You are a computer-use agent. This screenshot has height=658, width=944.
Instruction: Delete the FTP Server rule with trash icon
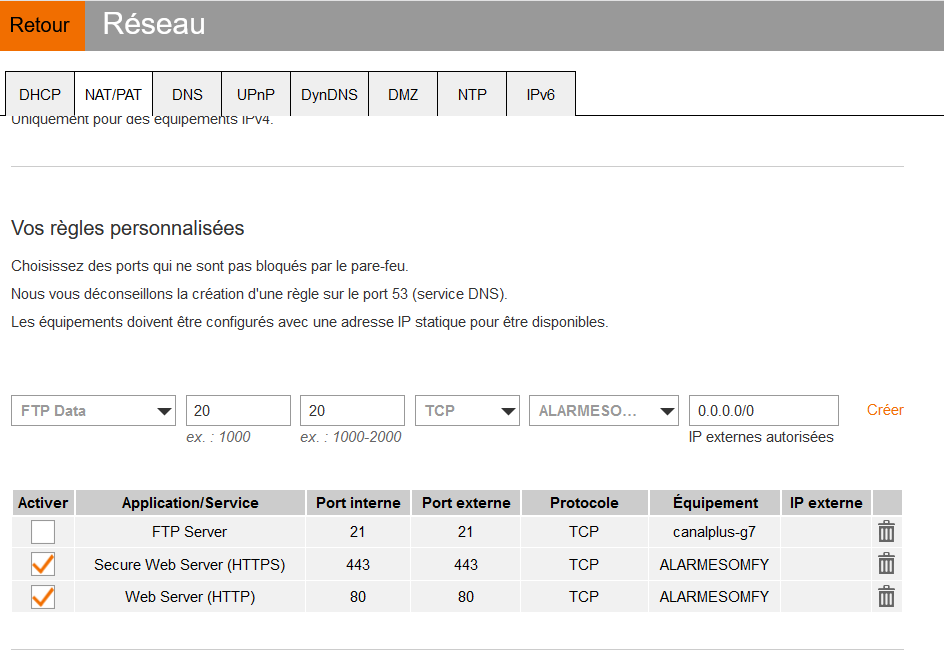coord(886,532)
